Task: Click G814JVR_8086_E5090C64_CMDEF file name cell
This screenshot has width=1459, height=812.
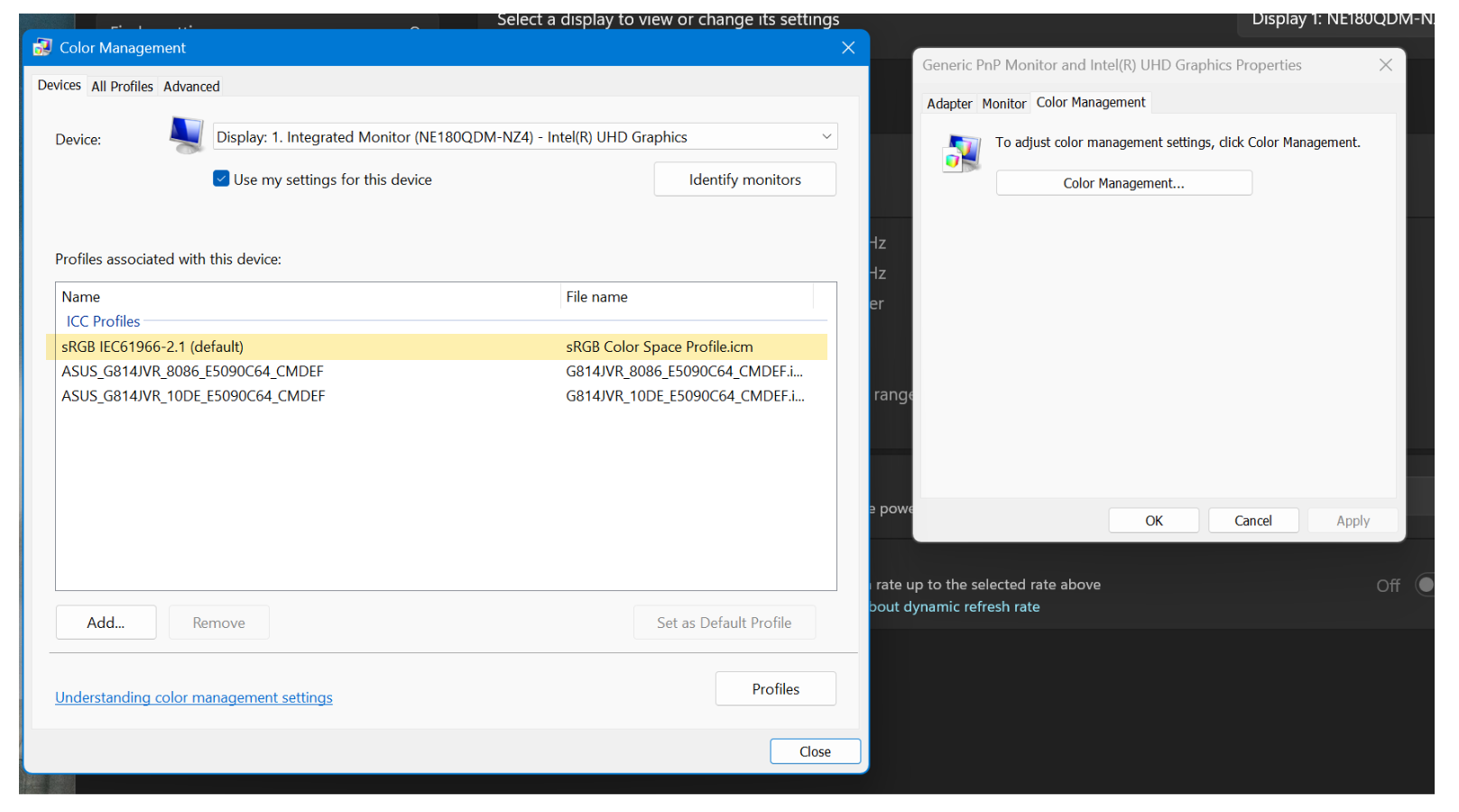Action: coord(685,371)
